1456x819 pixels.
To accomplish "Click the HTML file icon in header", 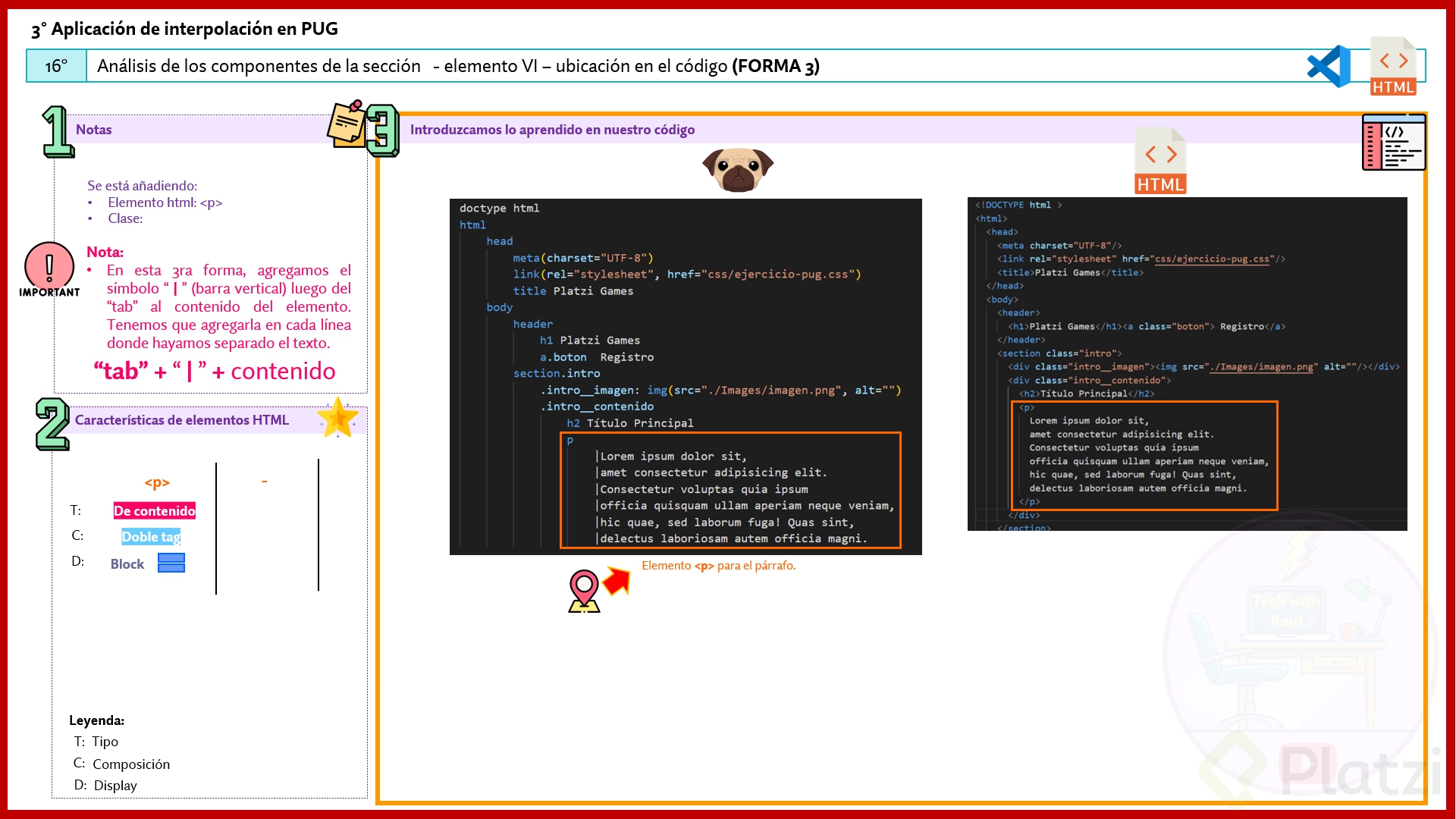I will (x=1393, y=66).
